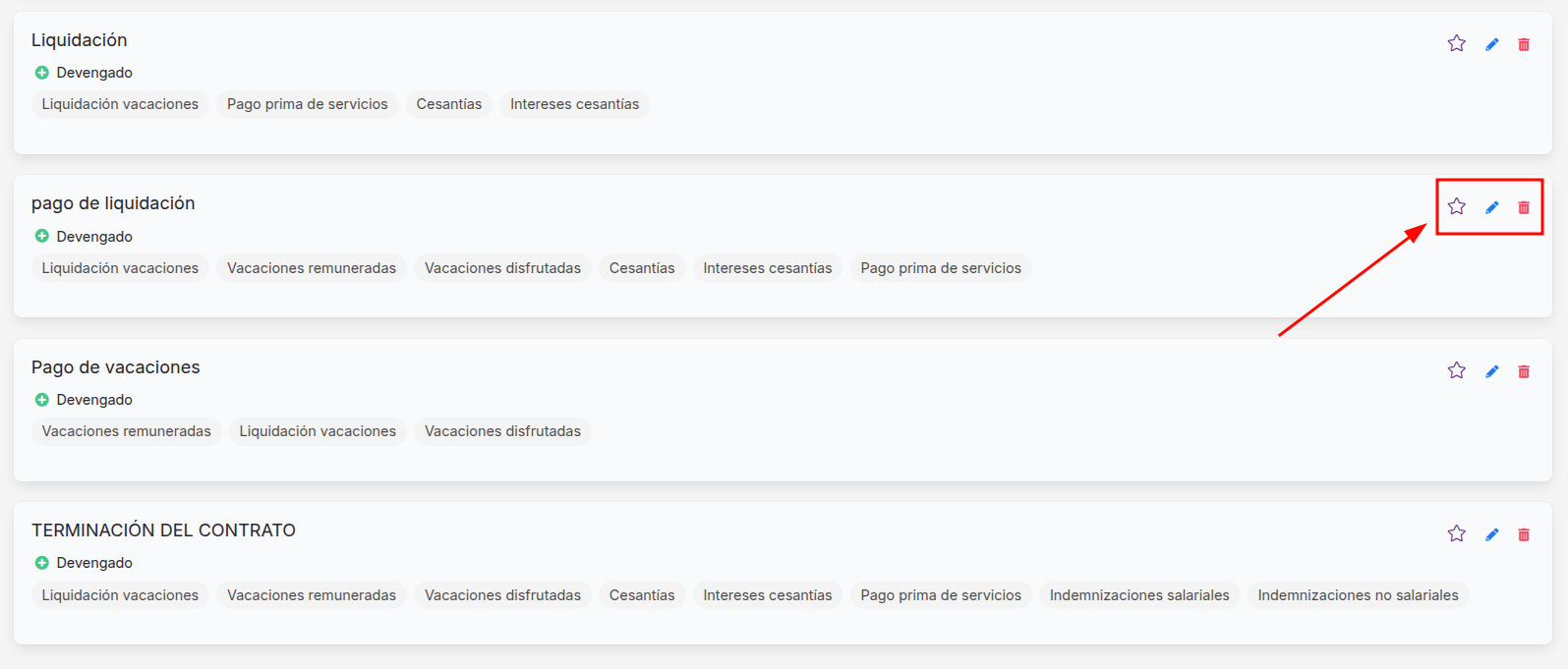Star the TERMINACIÓN DEL CONTRATO card

pos(1457,533)
